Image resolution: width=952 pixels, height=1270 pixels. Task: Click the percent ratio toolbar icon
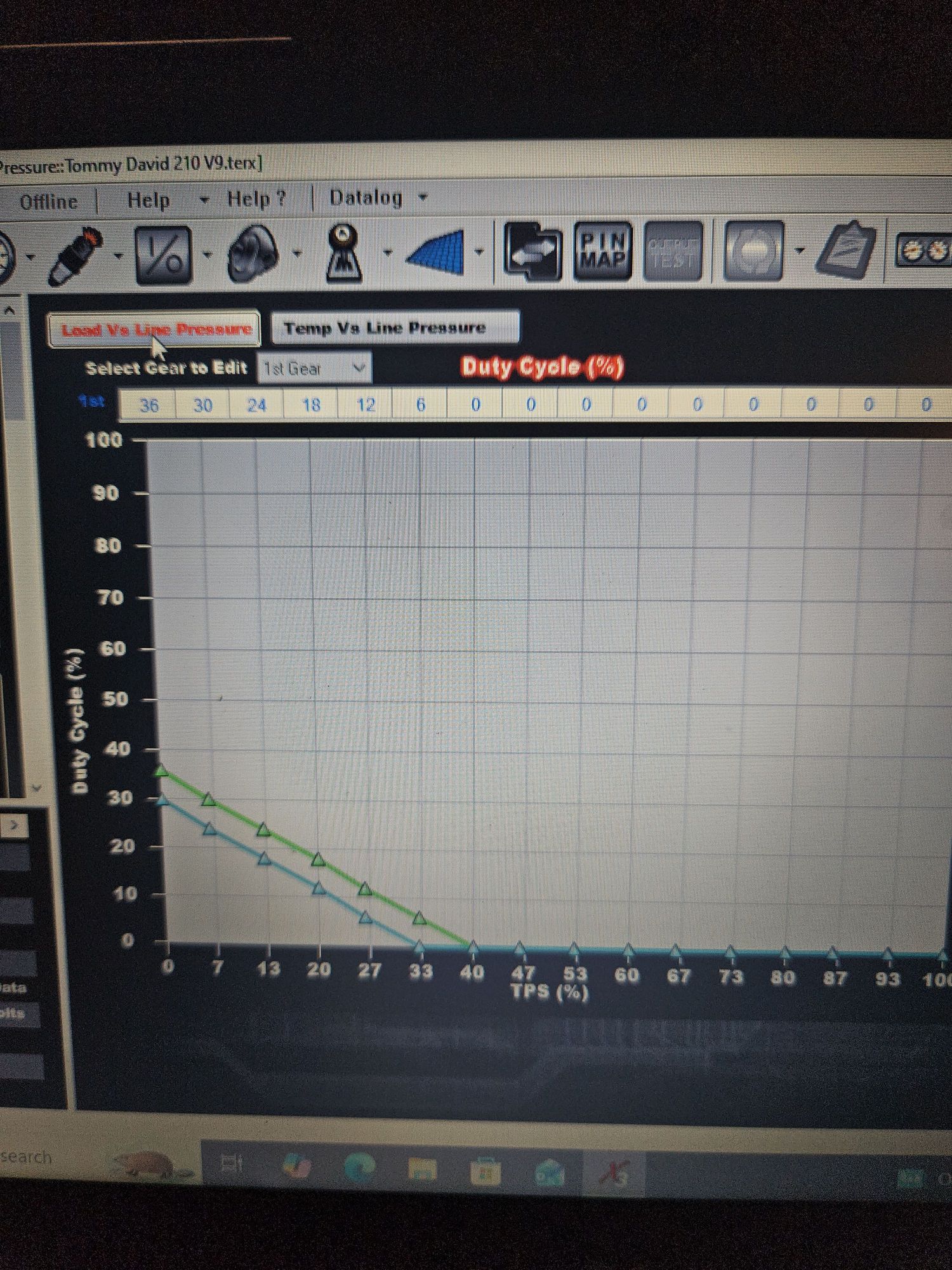(x=164, y=255)
